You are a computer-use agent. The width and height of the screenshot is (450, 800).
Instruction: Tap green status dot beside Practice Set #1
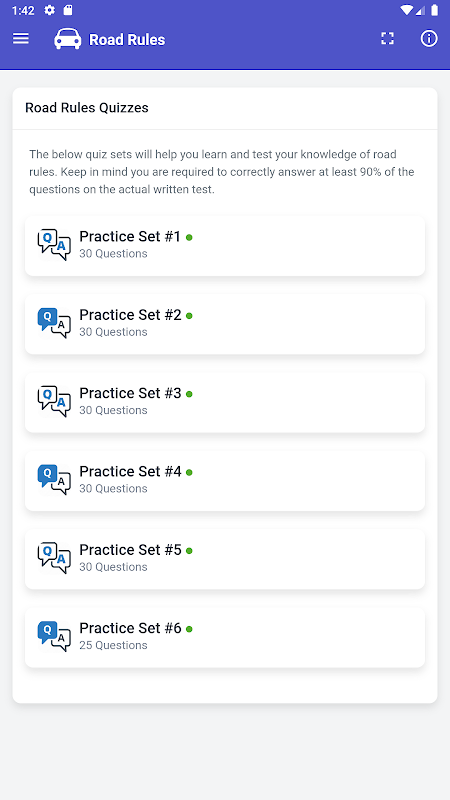(189, 238)
